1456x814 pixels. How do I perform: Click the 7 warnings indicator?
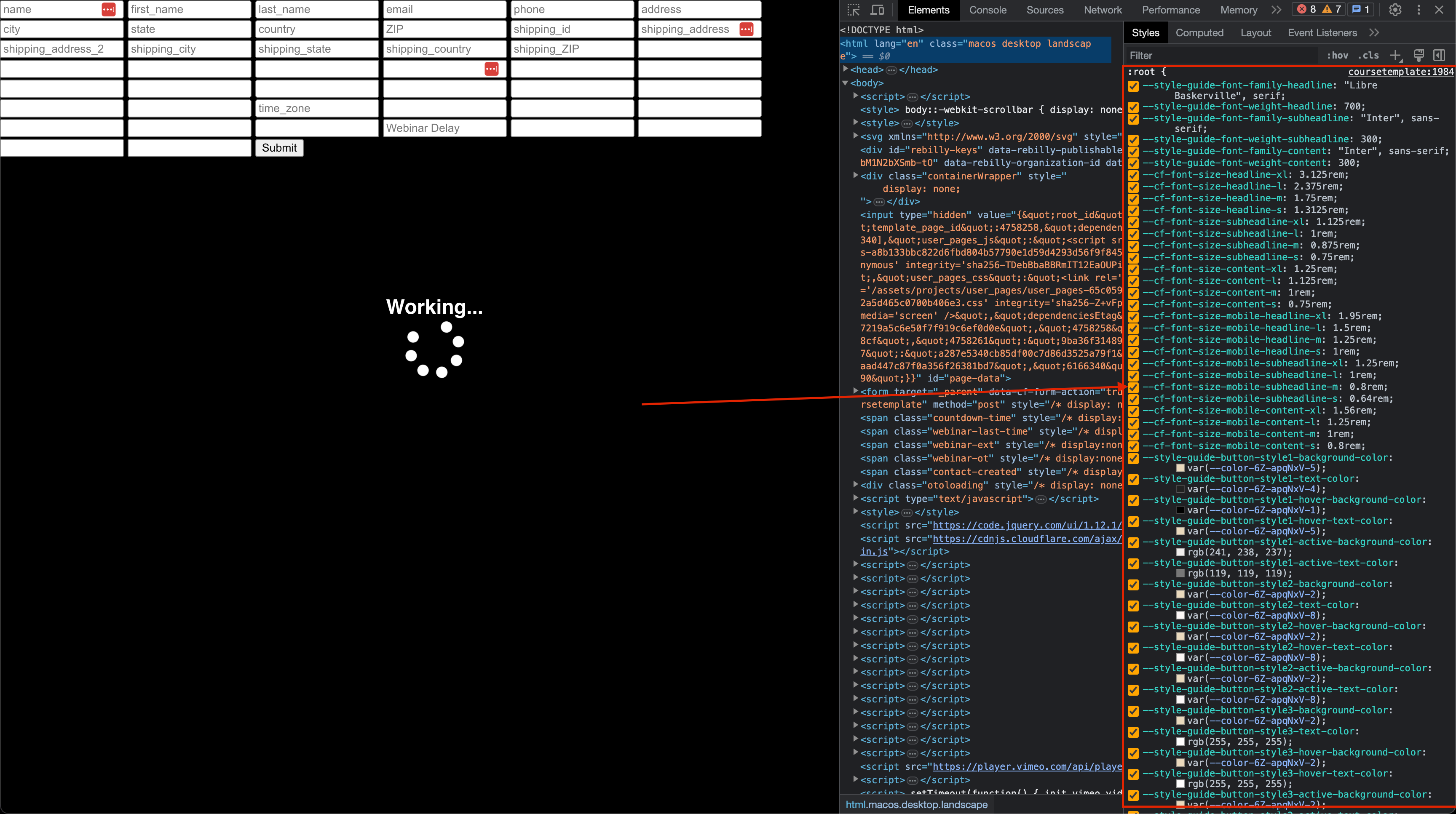click(x=1331, y=9)
